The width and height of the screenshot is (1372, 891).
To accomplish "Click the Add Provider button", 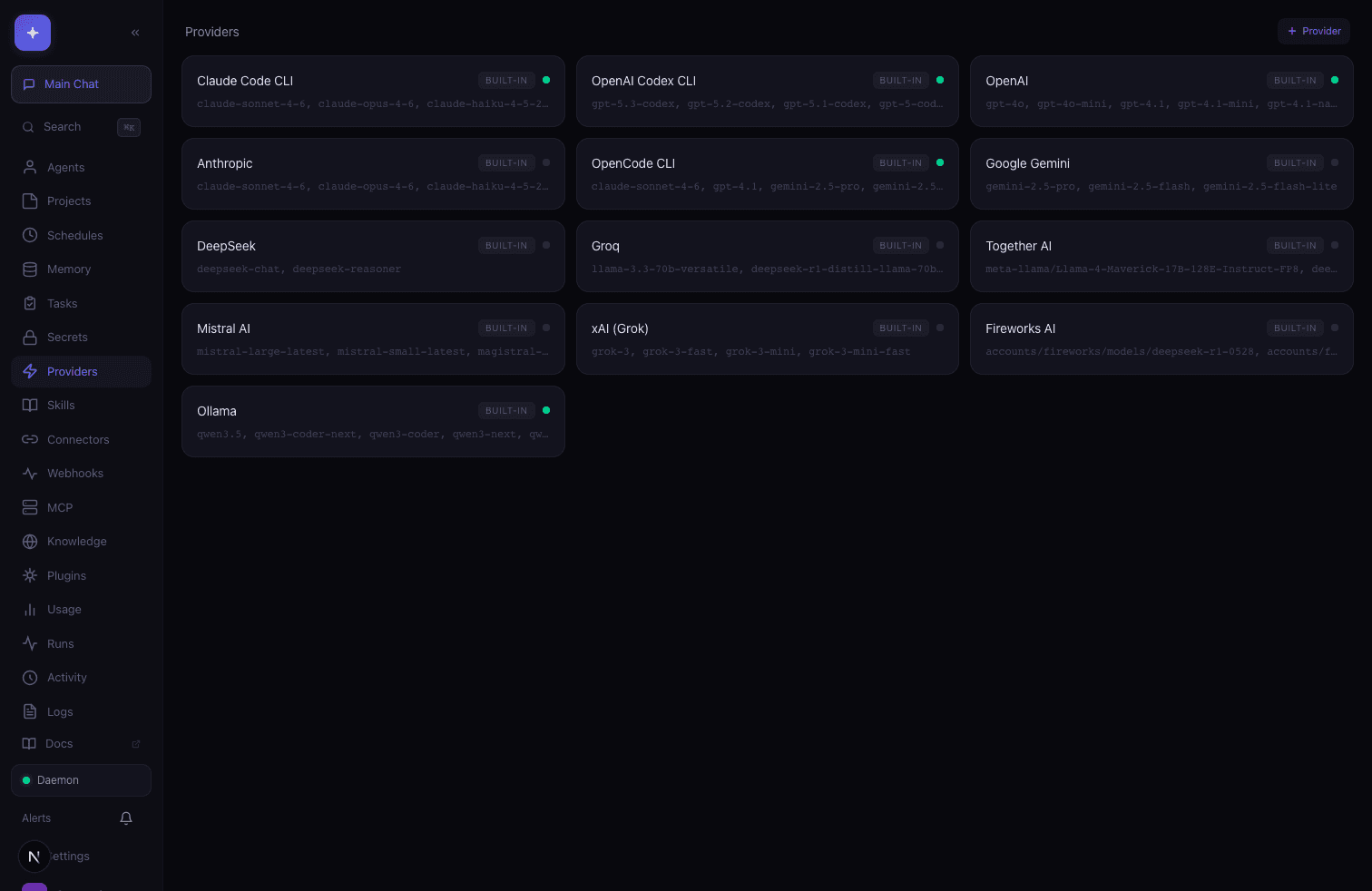I will [1314, 31].
